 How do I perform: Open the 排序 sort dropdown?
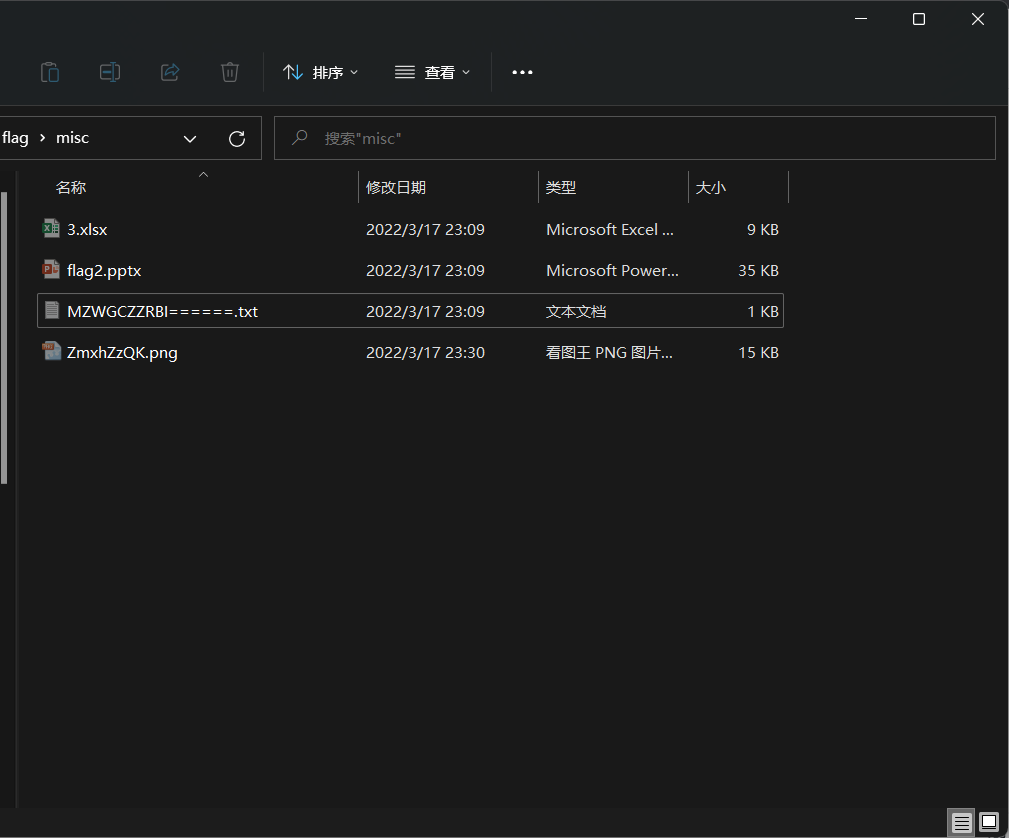click(321, 72)
